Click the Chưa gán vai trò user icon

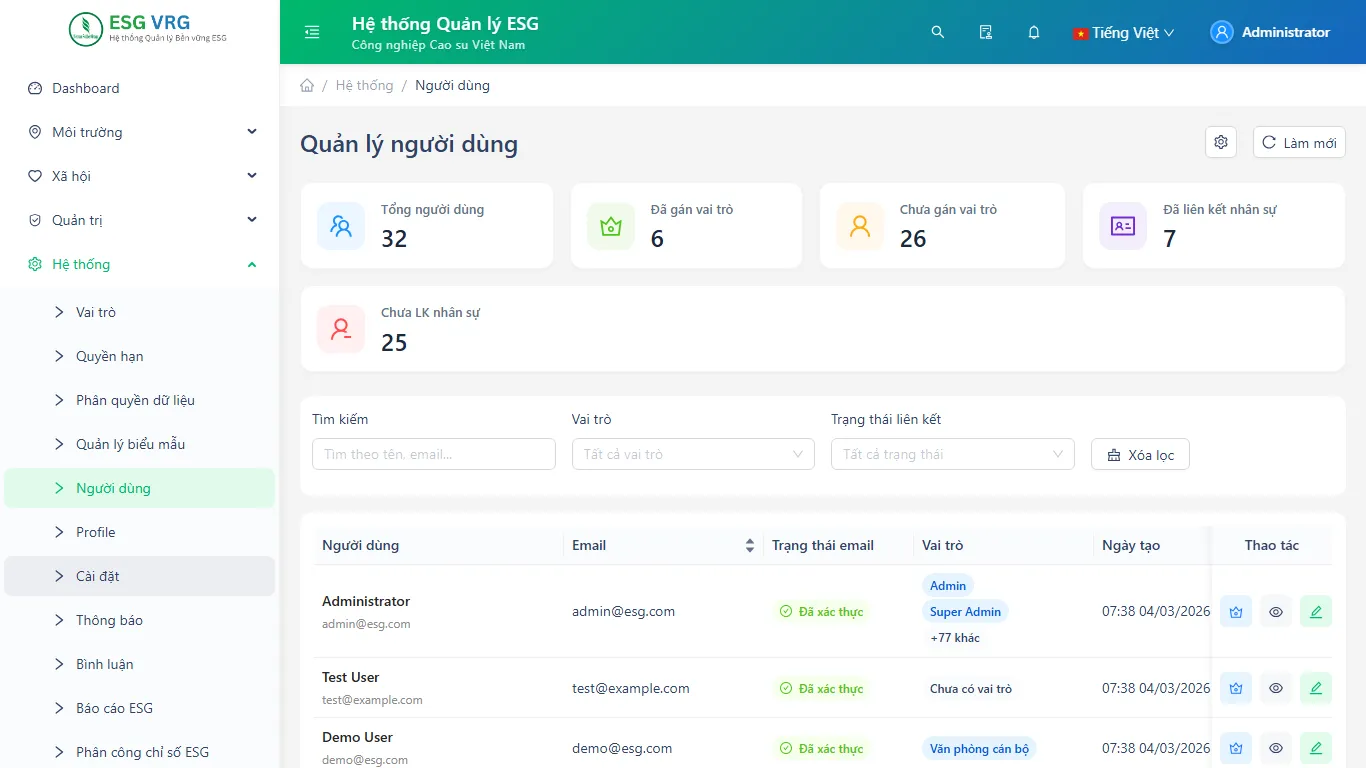click(x=860, y=225)
